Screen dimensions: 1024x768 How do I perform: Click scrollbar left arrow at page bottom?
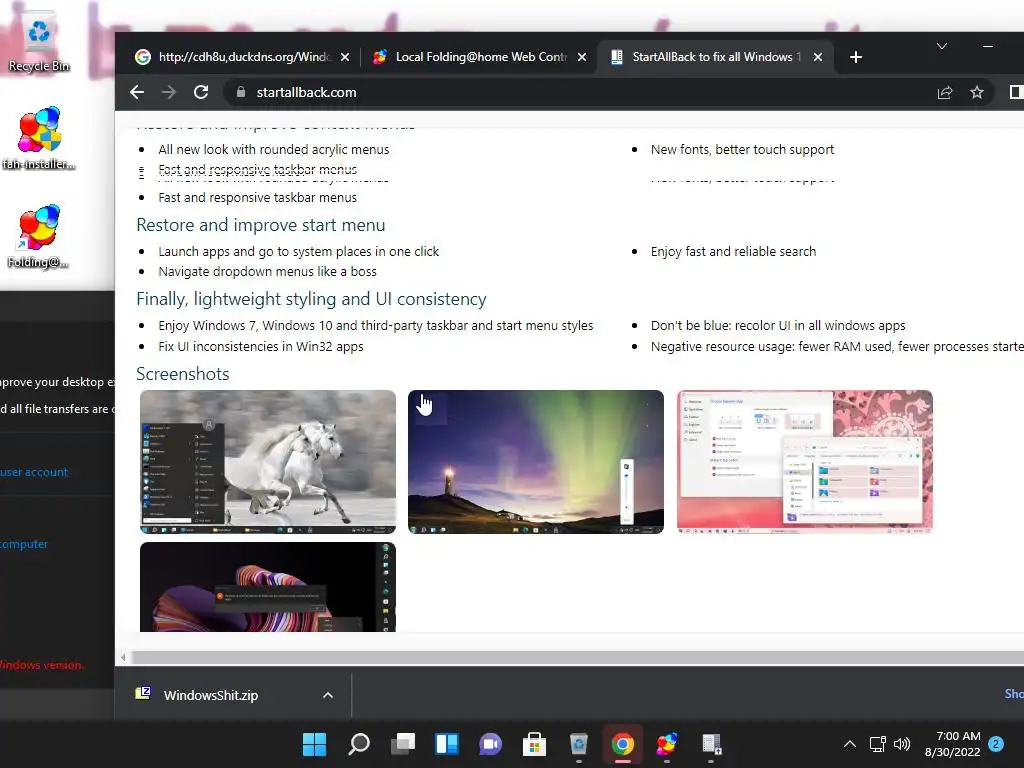coord(123,658)
